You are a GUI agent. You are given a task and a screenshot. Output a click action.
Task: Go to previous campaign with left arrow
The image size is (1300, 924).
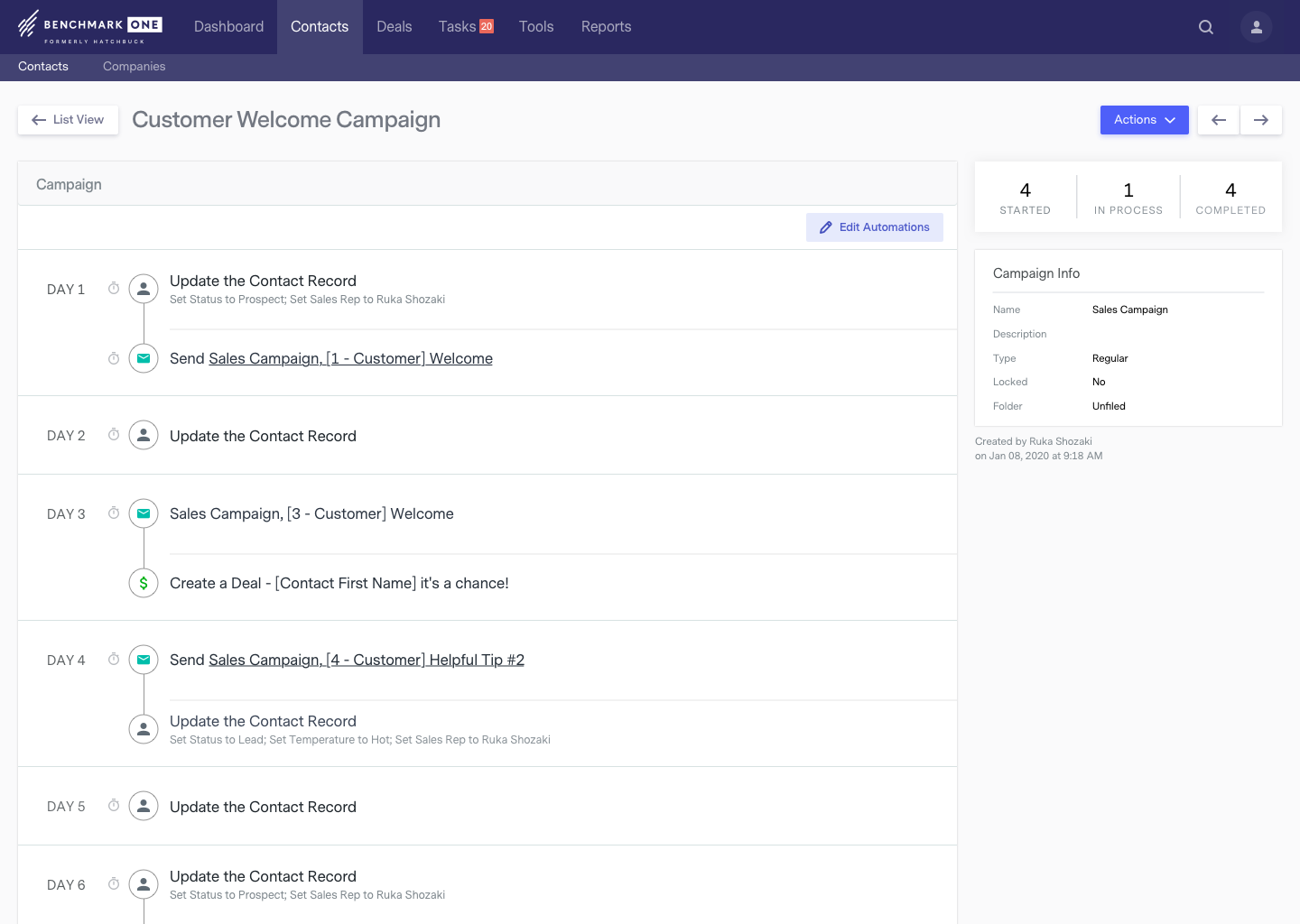click(1218, 120)
